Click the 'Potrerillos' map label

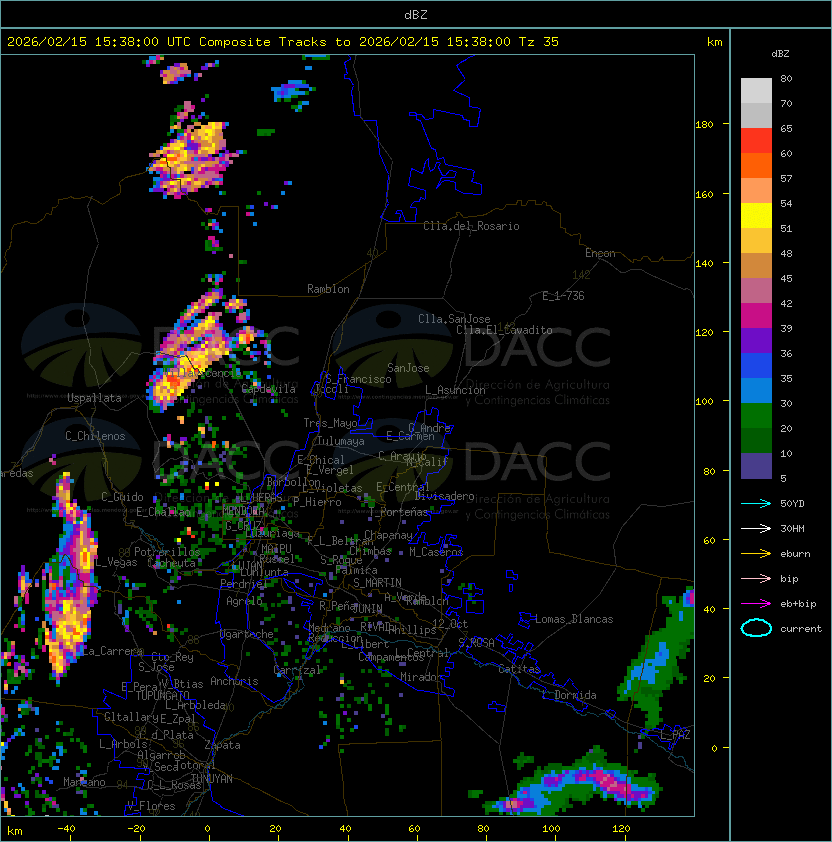point(167,552)
